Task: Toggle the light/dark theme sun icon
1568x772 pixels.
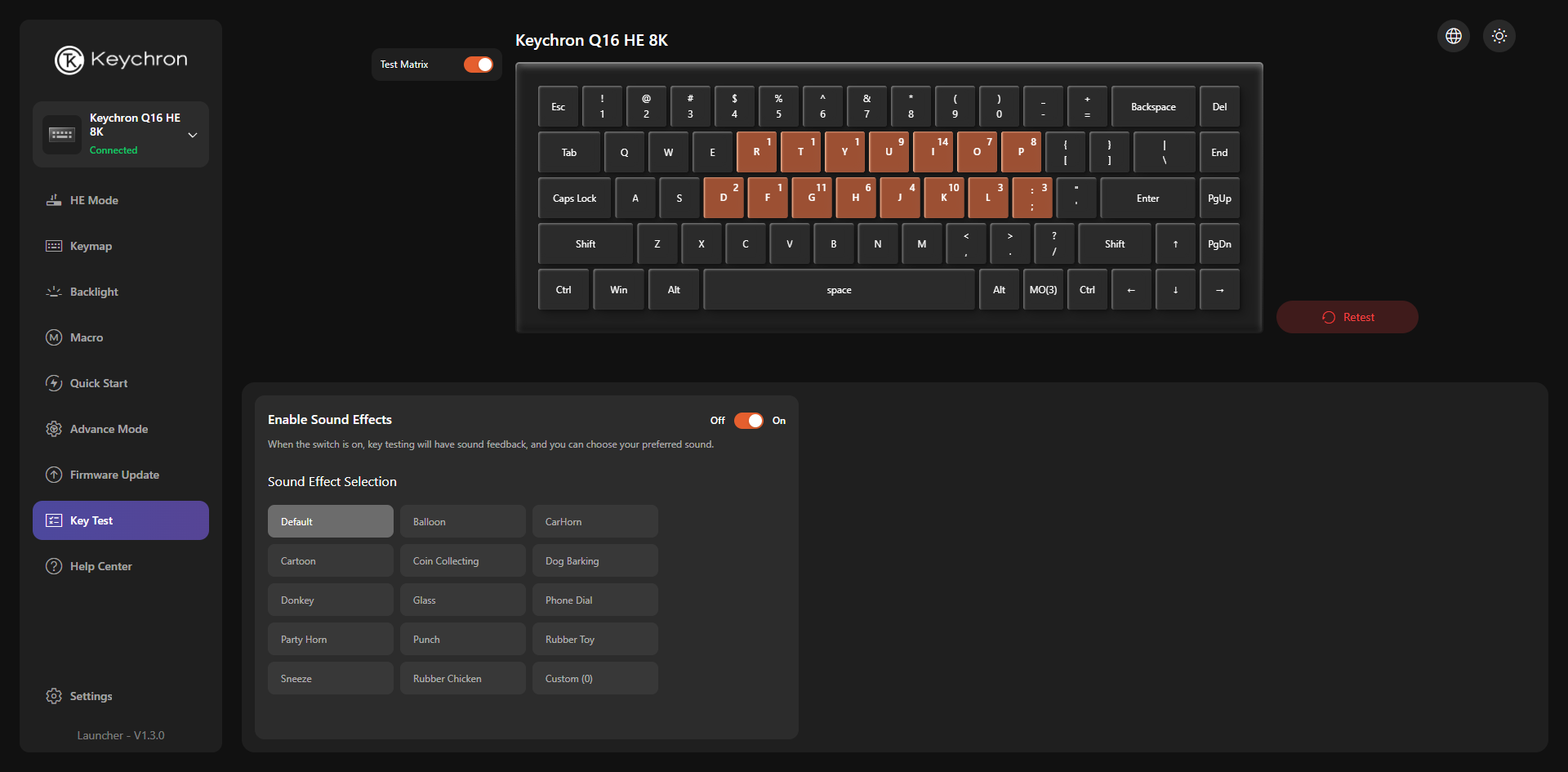Action: pyautogui.click(x=1499, y=36)
